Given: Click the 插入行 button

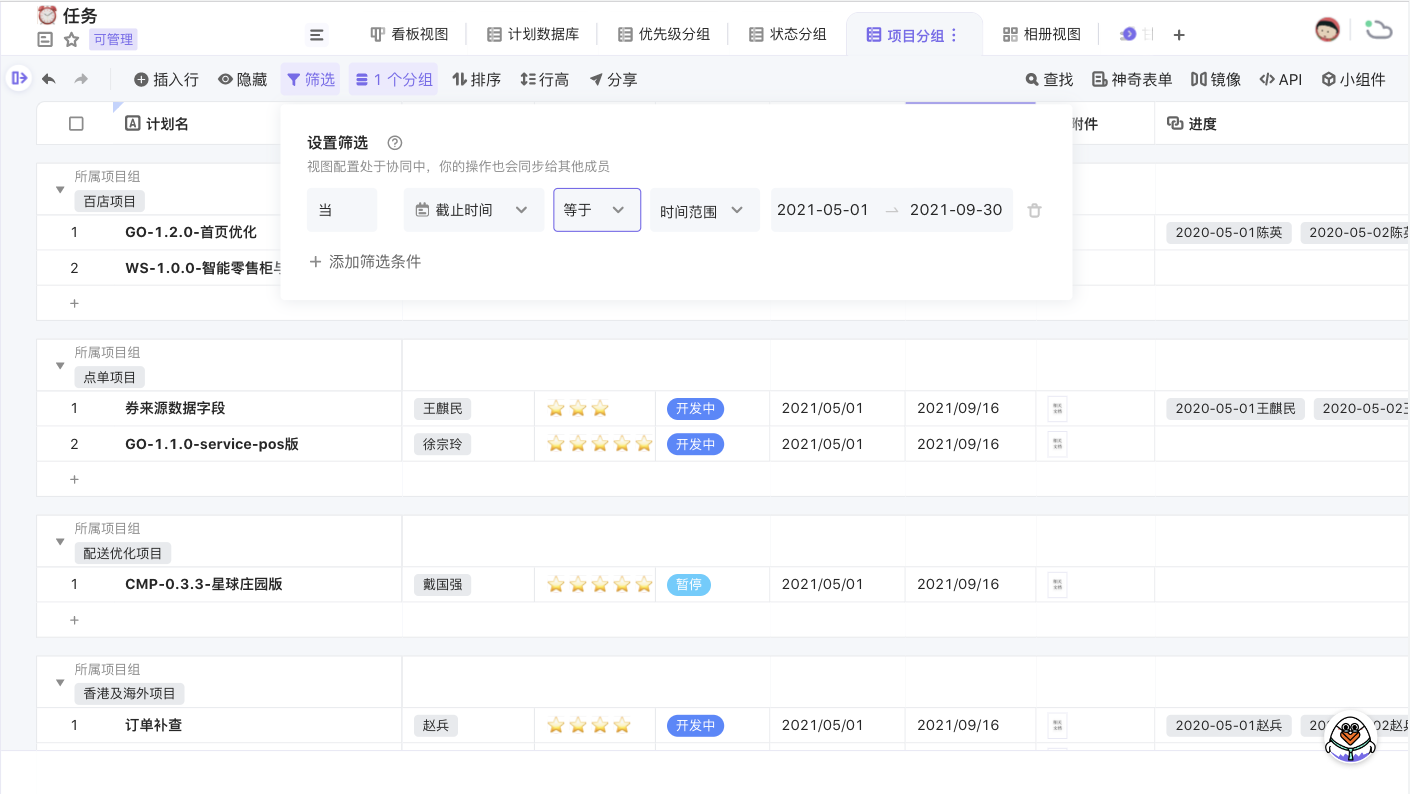Looking at the screenshot, I should [x=166, y=79].
